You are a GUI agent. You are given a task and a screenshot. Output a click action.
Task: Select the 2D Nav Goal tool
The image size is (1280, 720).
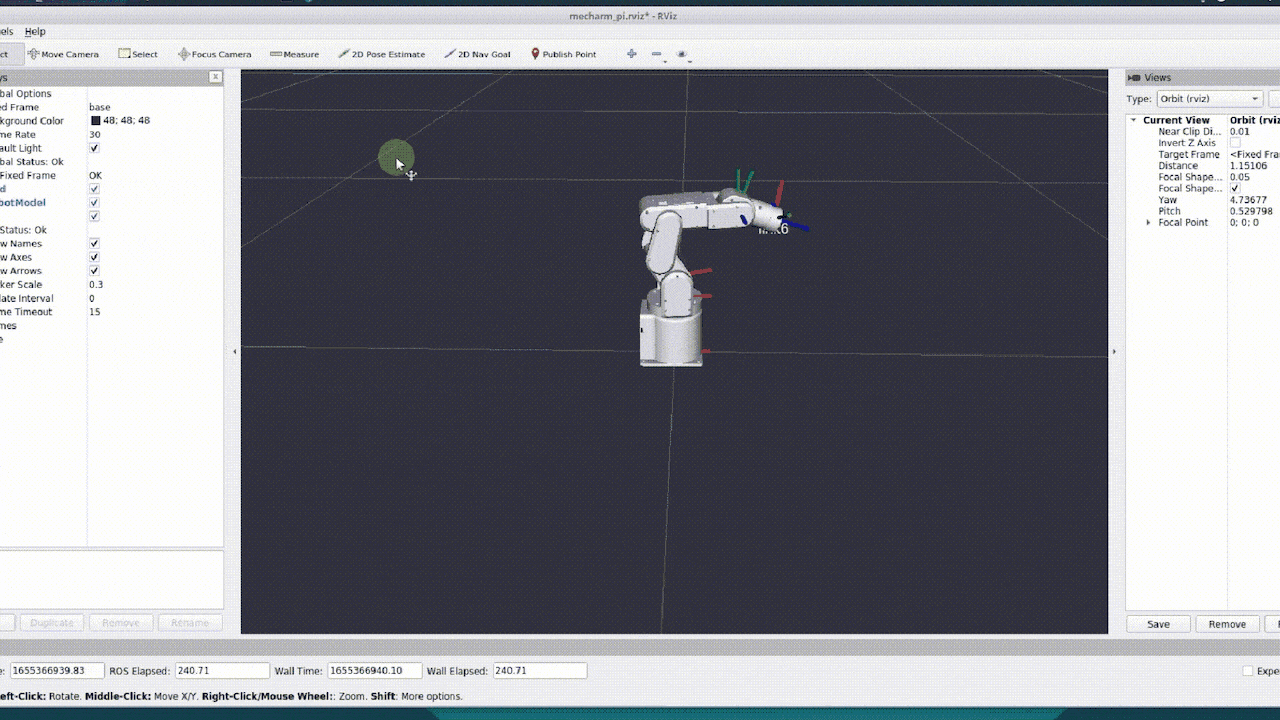click(477, 54)
